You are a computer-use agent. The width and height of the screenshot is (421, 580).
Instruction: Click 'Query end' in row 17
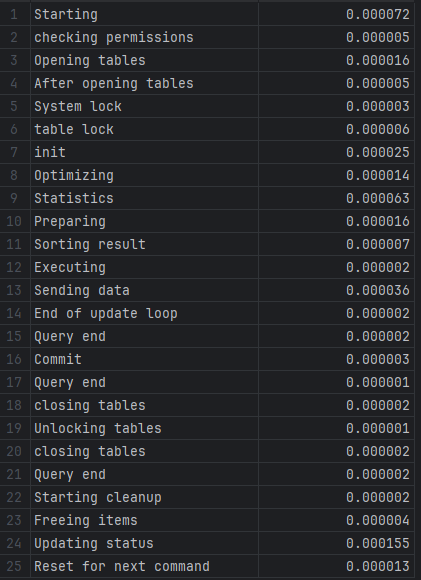tap(70, 382)
